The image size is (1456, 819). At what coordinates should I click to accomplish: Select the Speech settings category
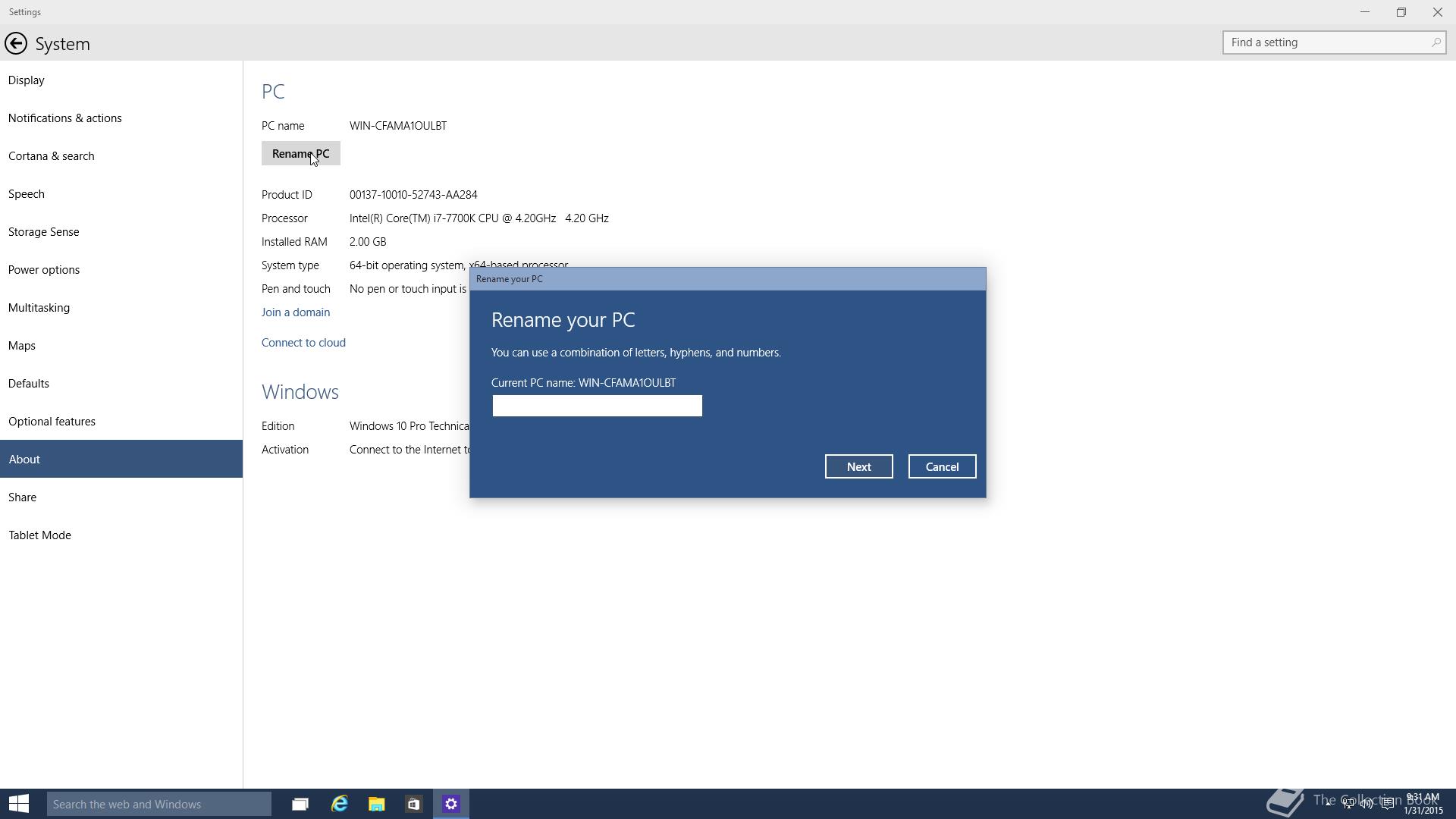[121, 193]
